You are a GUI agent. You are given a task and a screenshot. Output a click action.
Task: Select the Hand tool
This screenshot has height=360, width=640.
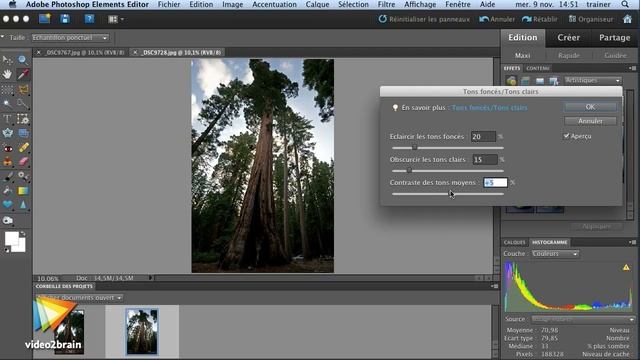(x=7, y=75)
